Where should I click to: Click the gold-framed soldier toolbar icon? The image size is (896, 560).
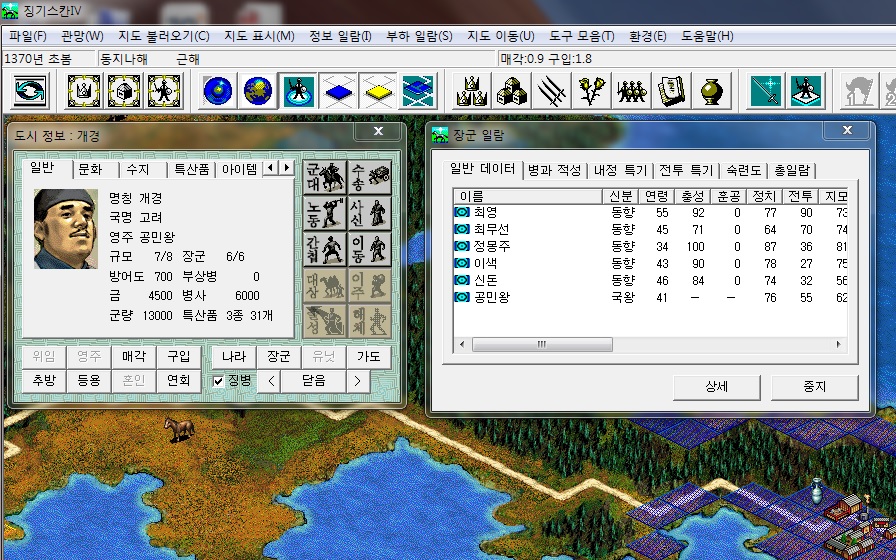pos(163,90)
